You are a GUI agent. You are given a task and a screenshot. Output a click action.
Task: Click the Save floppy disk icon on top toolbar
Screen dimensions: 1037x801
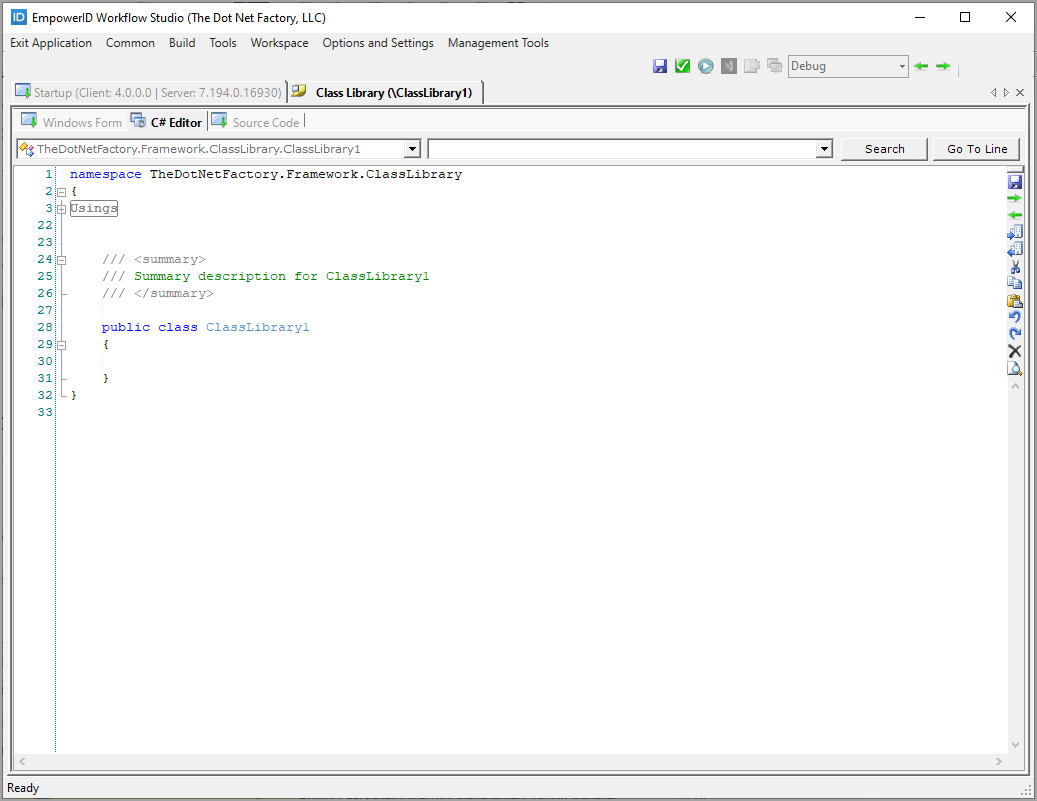pos(660,65)
